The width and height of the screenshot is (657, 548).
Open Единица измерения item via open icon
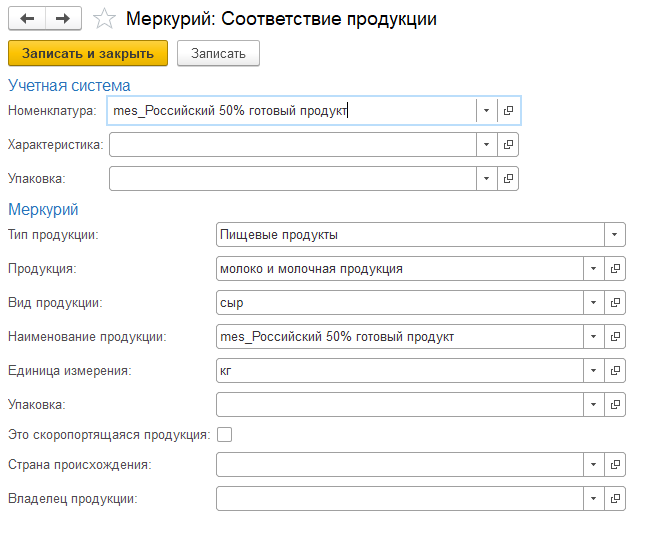pos(616,371)
